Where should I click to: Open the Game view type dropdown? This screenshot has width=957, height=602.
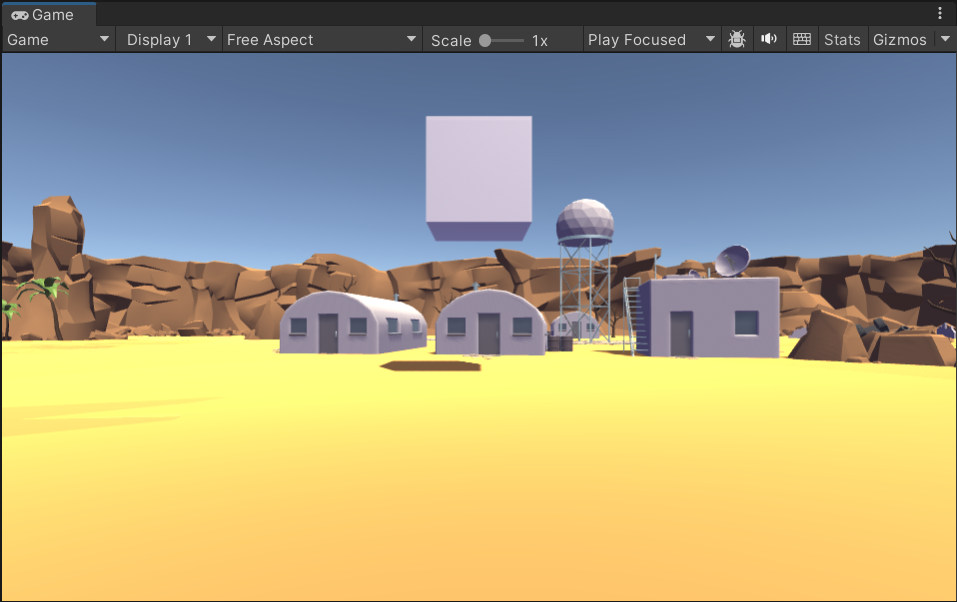58,40
